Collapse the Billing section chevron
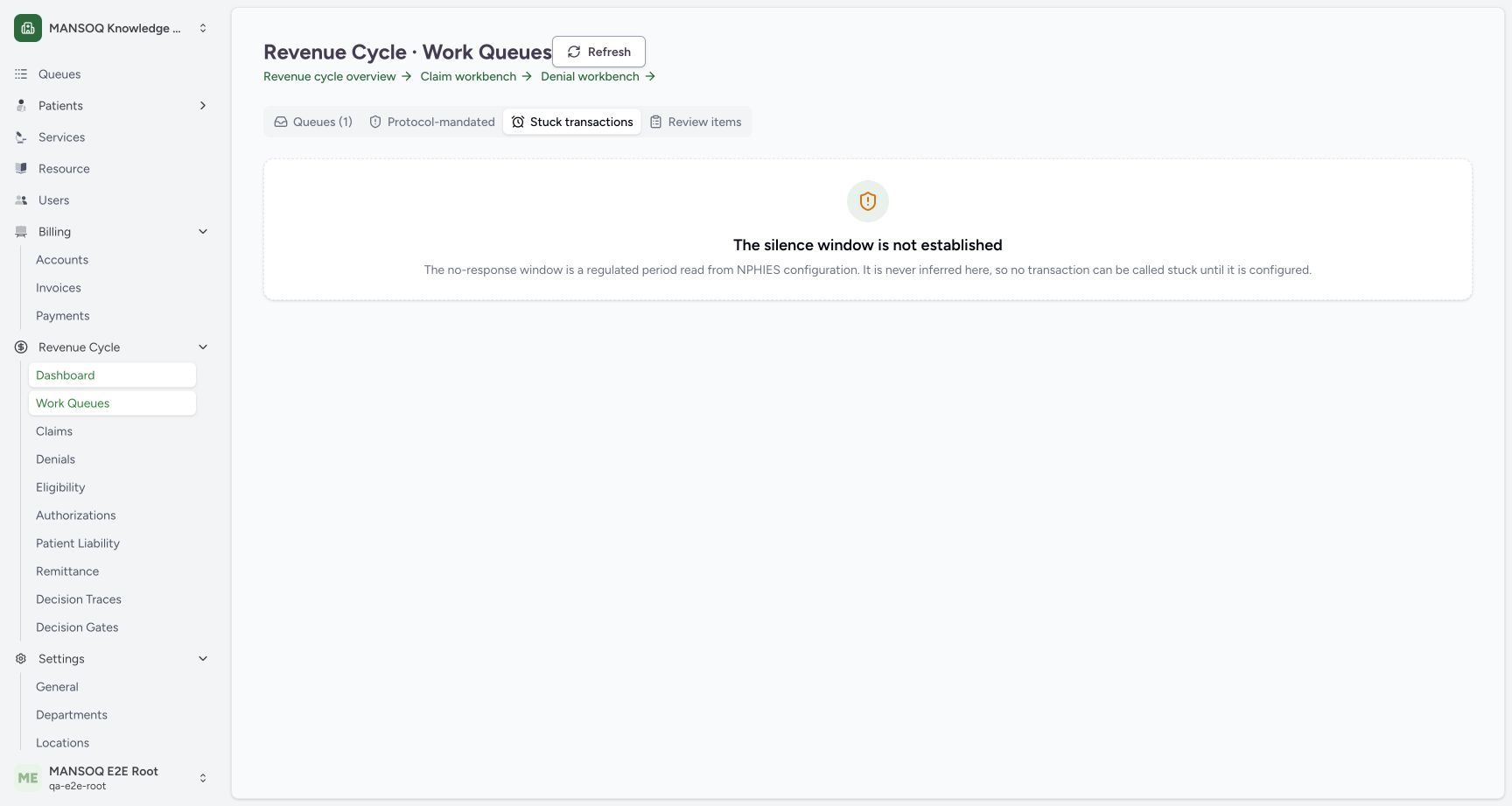Screen dimensions: 1512x806 (x=203, y=232)
